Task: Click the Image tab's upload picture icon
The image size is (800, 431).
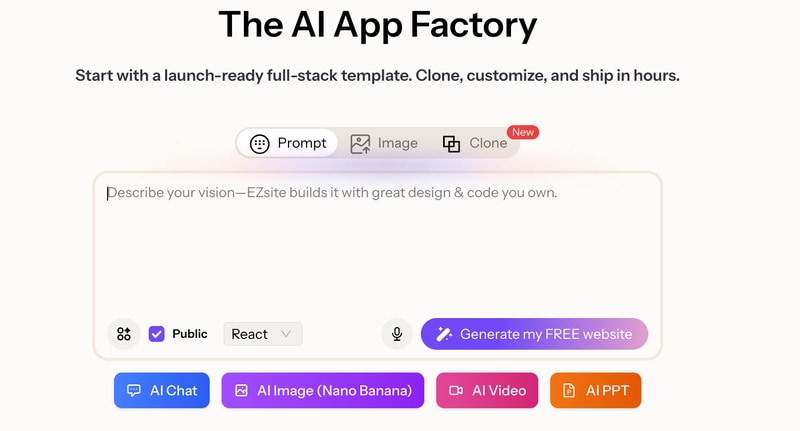Action: (x=360, y=143)
